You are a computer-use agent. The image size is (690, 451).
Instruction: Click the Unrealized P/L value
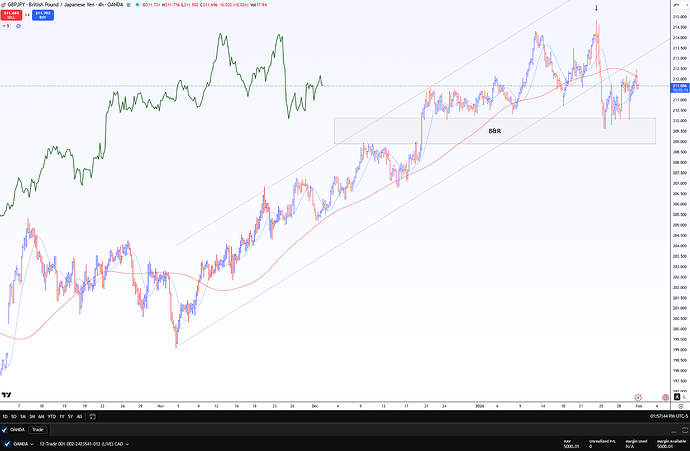591,447
